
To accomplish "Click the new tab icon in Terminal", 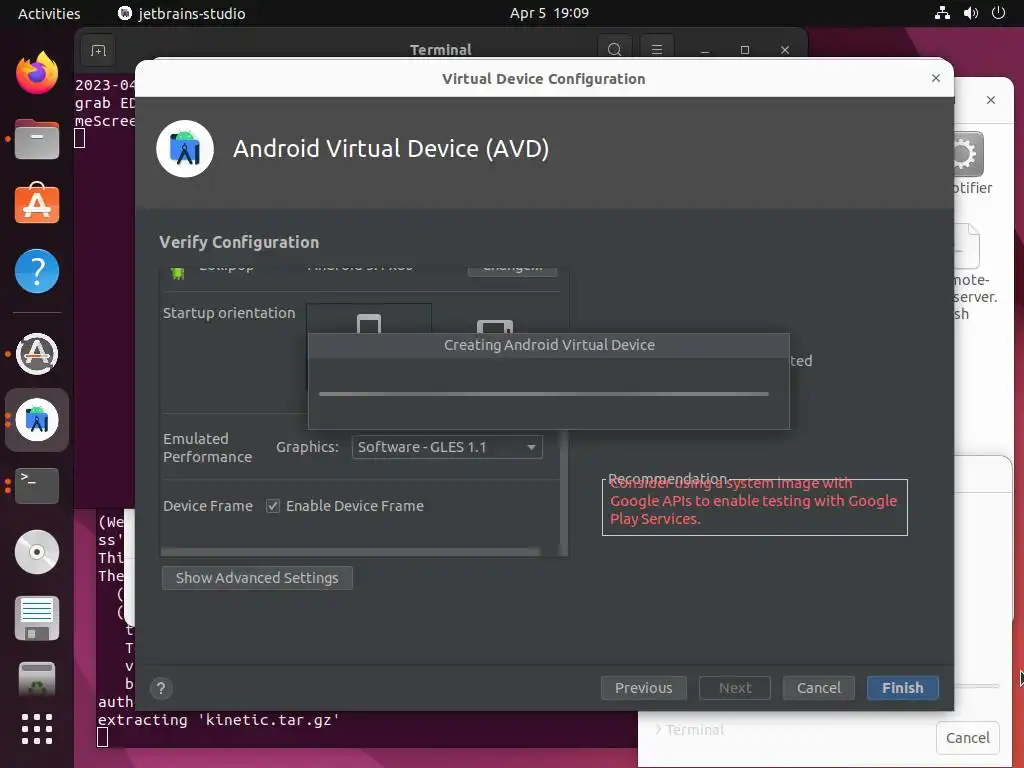I will pos(98,50).
